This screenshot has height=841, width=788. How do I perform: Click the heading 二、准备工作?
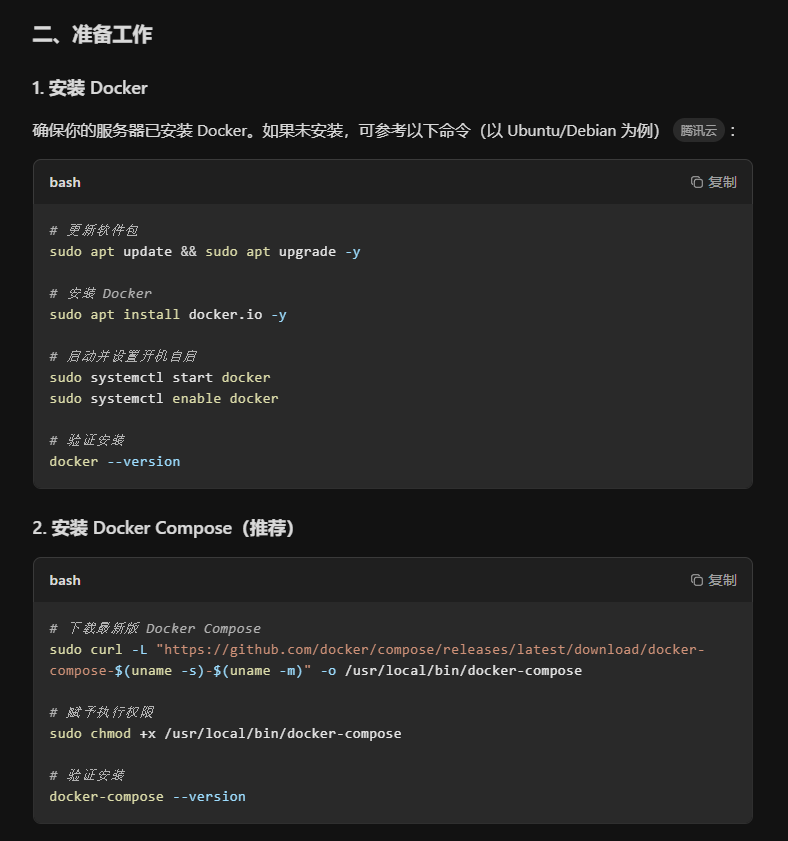tap(92, 35)
